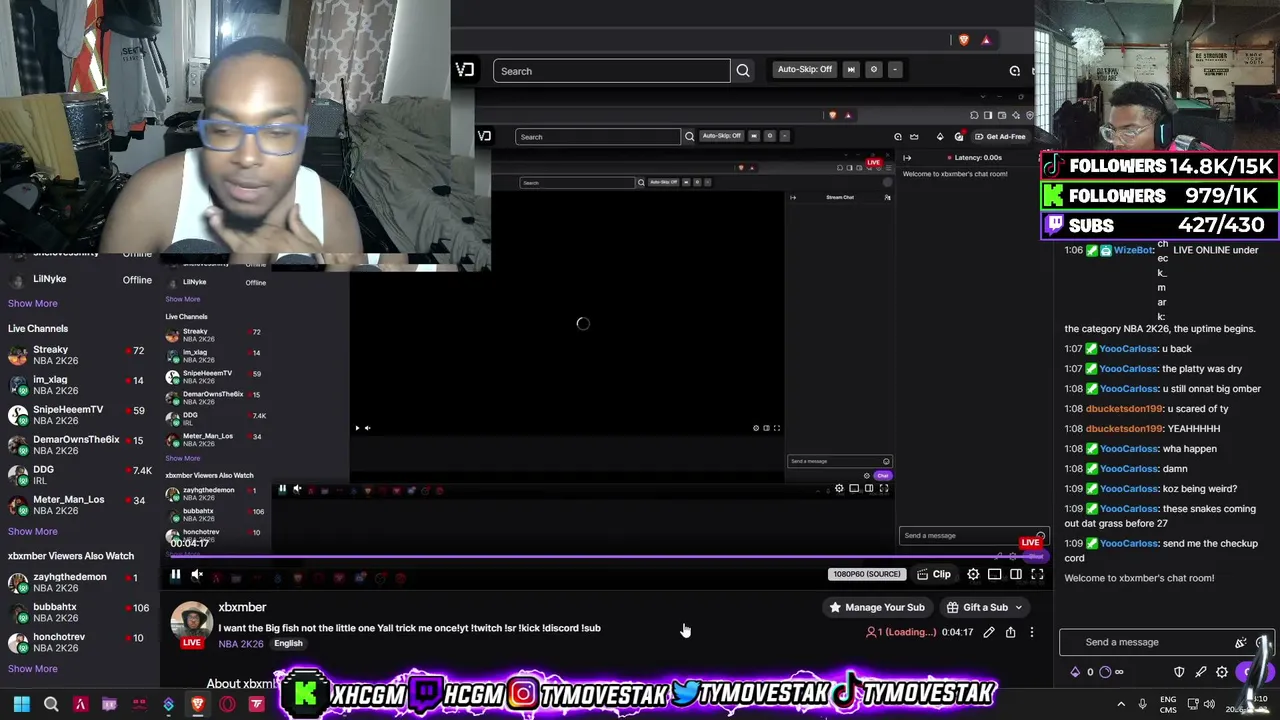
Task: Toggle theater mode in outer player
Action: [1016, 575]
